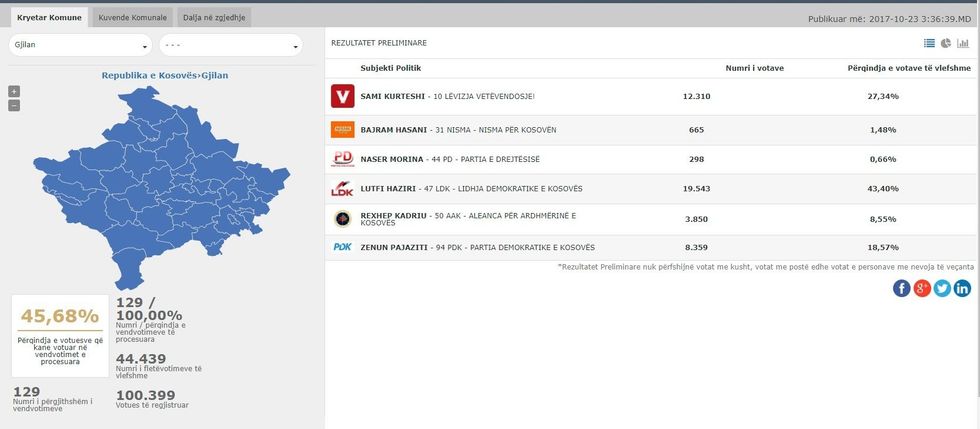The image size is (980, 429).
Task: Switch to the Kuvende Komunale tab
Action: click(x=132, y=18)
